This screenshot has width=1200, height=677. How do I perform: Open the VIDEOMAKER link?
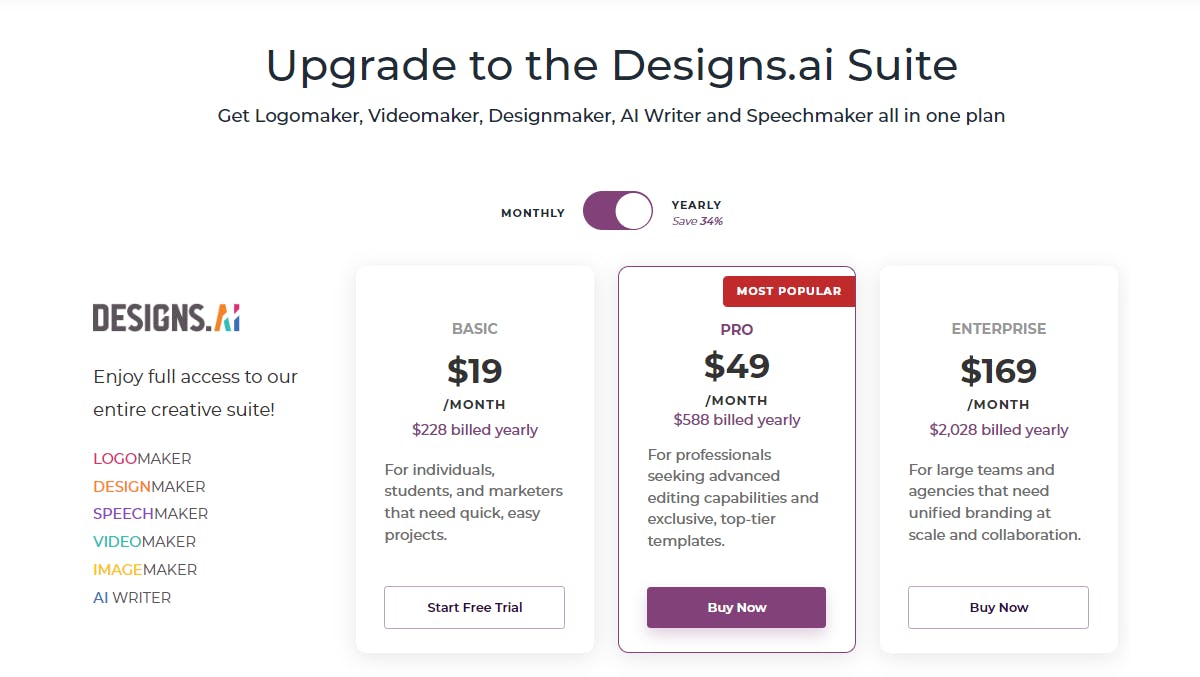[144, 542]
